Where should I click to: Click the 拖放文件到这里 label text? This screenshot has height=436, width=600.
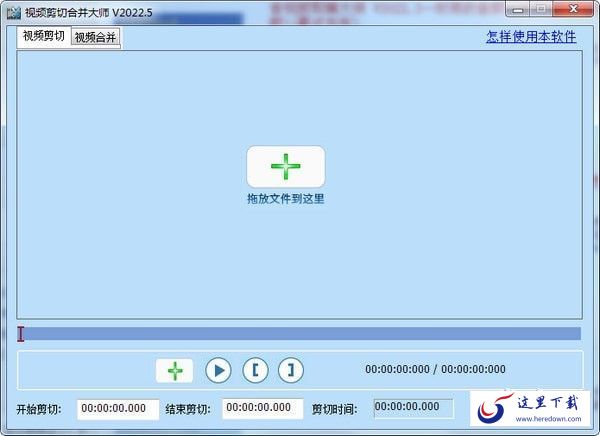tap(285, 199)
